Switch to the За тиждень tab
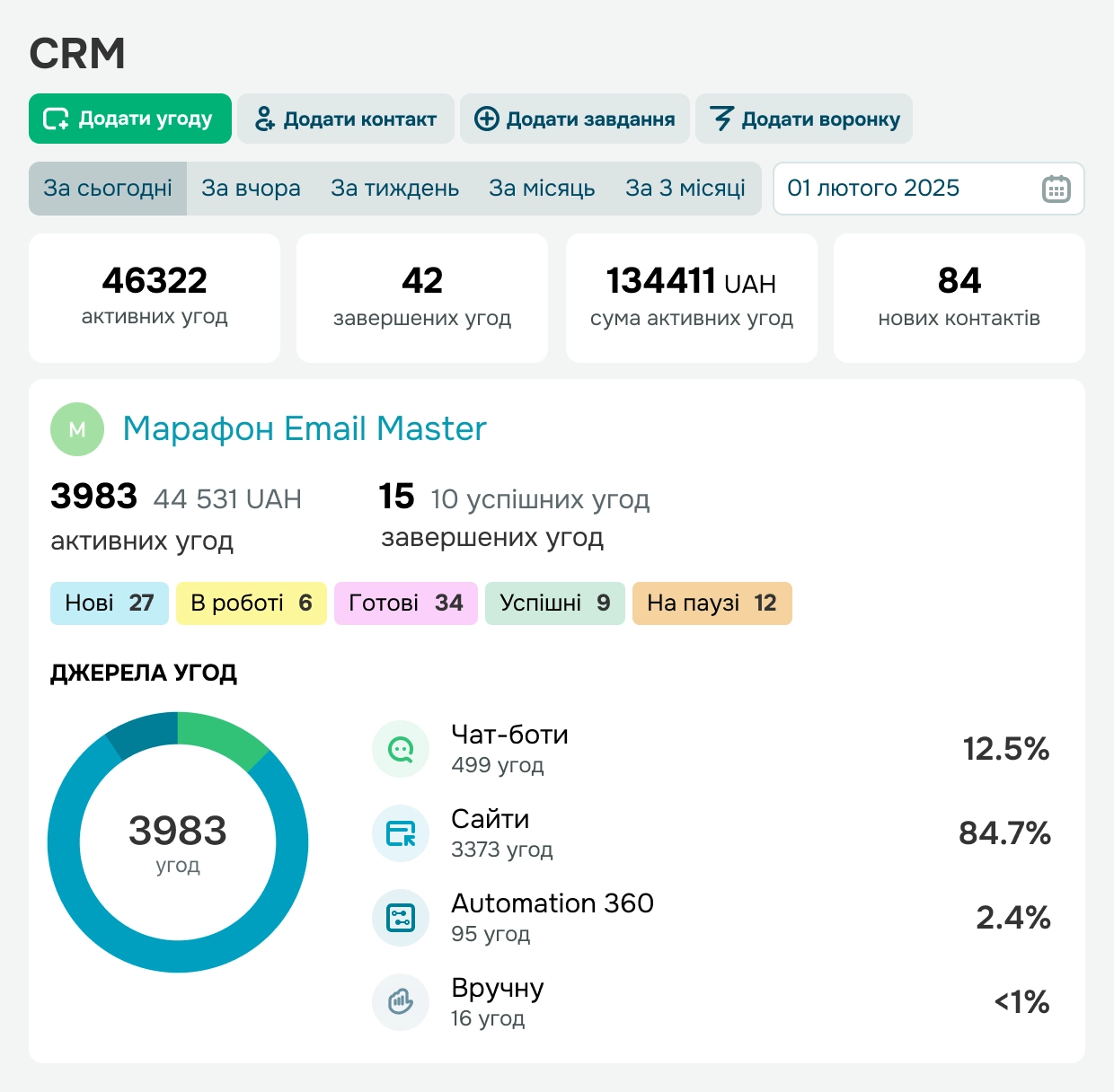 point(395,189)
